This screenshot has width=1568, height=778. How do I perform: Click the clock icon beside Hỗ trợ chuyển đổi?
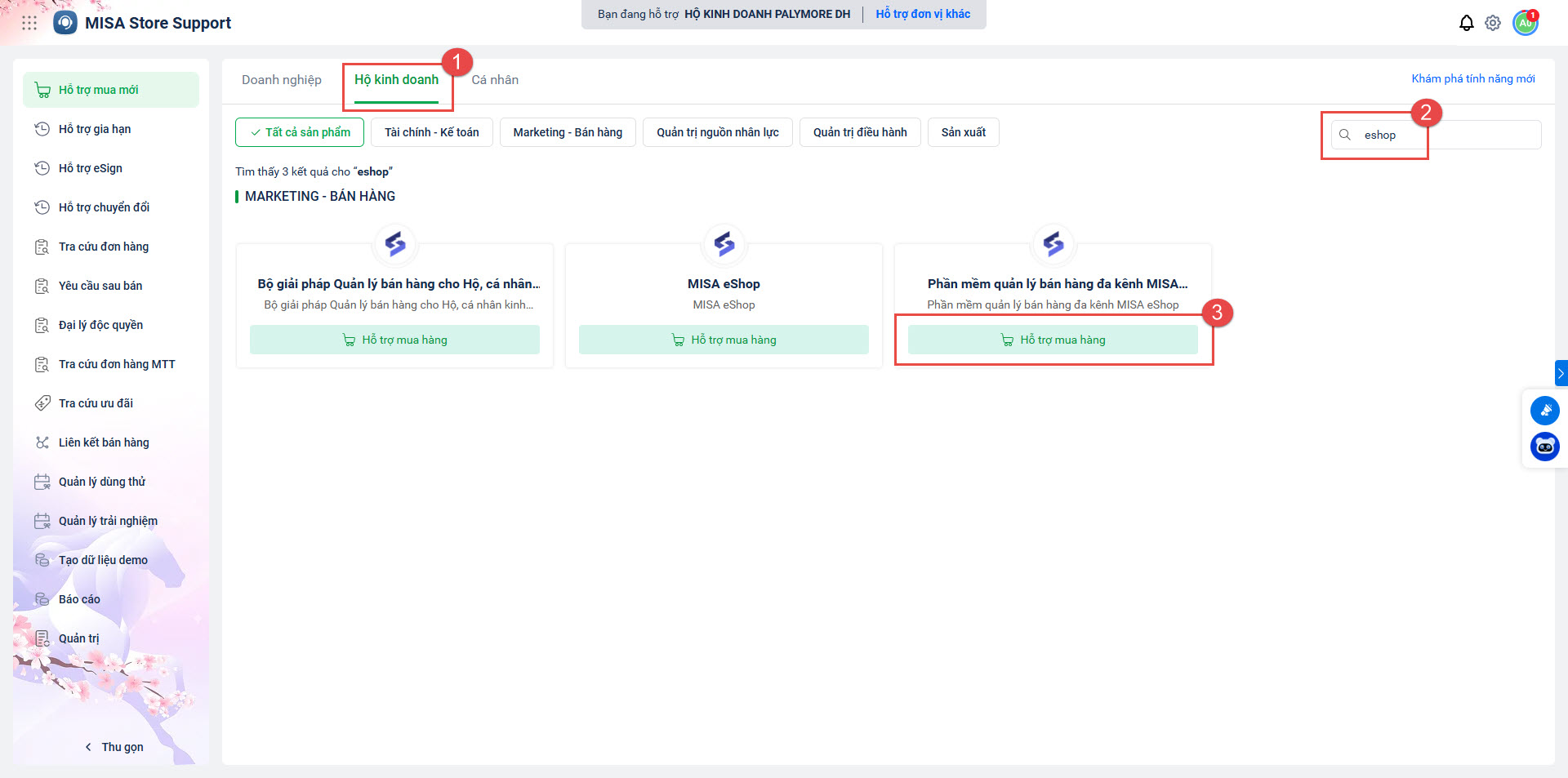[42, 207]
